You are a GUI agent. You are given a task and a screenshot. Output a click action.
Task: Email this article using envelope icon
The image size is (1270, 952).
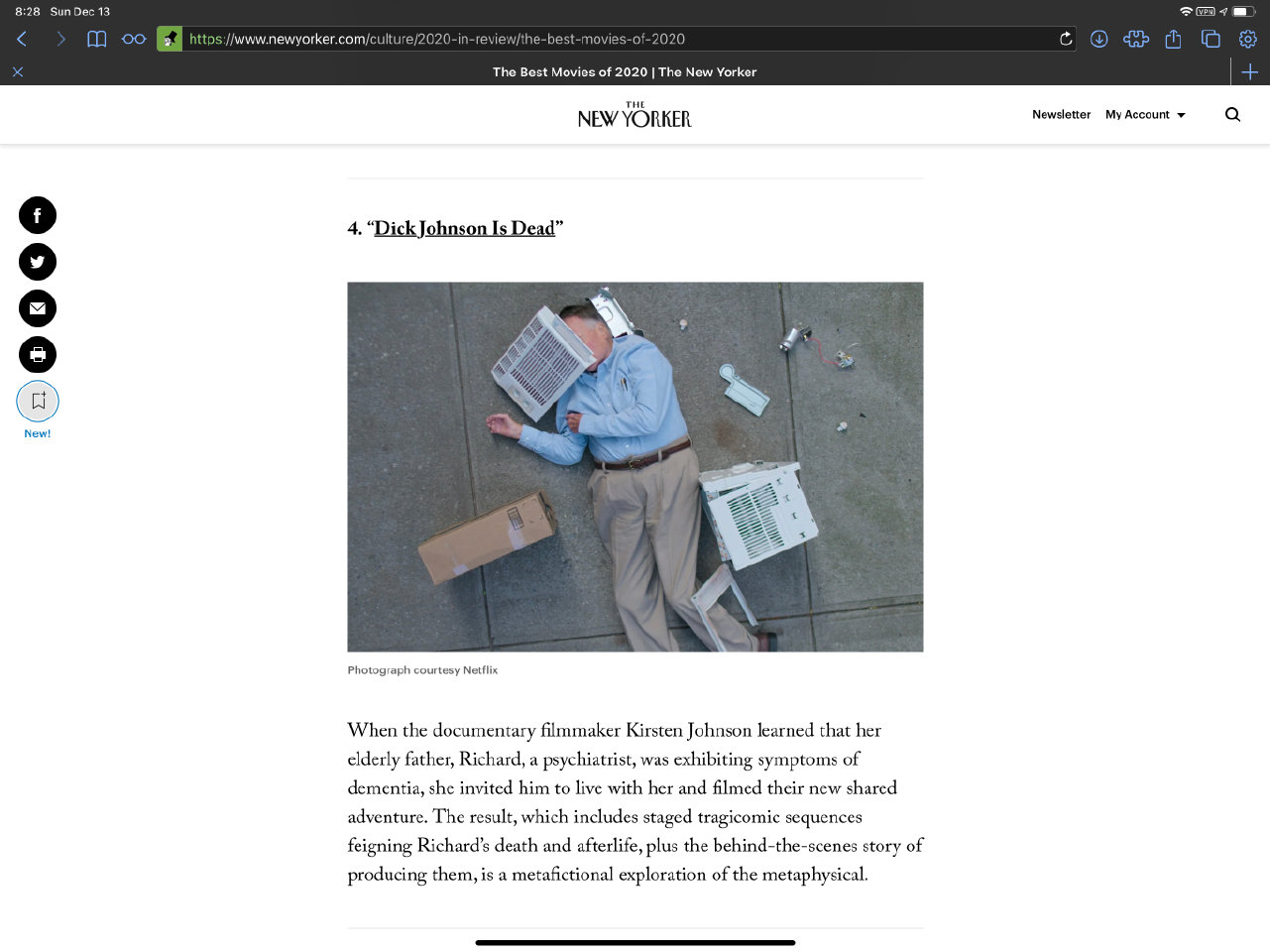click(38, 308)
